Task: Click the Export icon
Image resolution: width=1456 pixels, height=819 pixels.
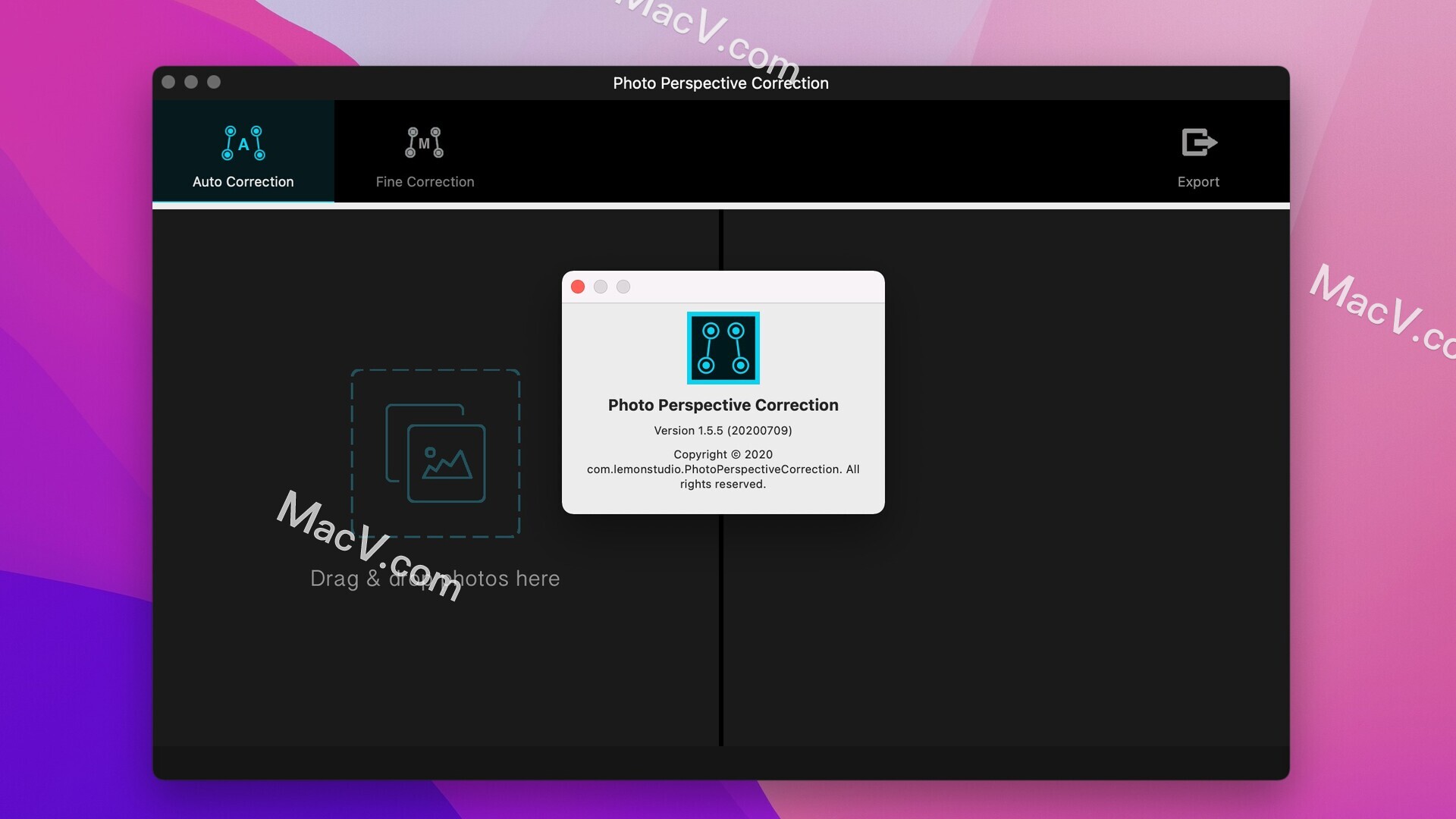Action: point(1199,142)
